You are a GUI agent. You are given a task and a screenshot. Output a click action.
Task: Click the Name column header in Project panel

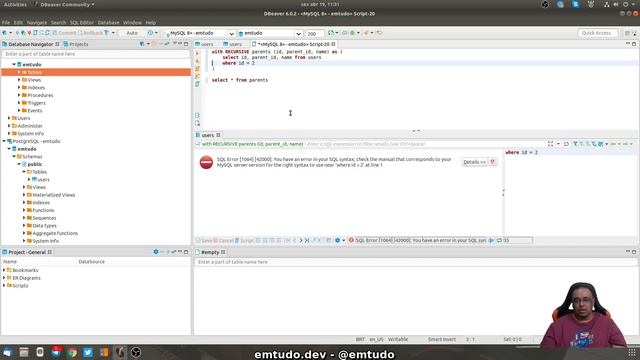click(x=10, y=262)
